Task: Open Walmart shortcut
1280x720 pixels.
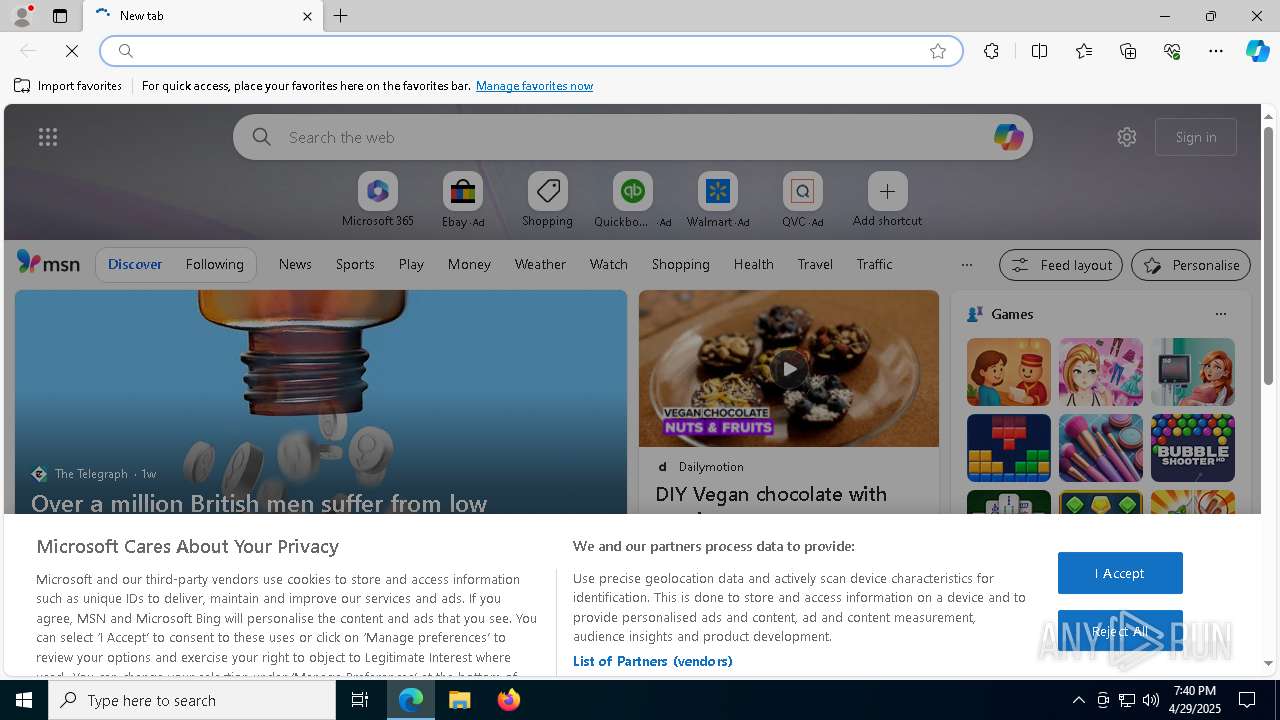Action: 717,200
